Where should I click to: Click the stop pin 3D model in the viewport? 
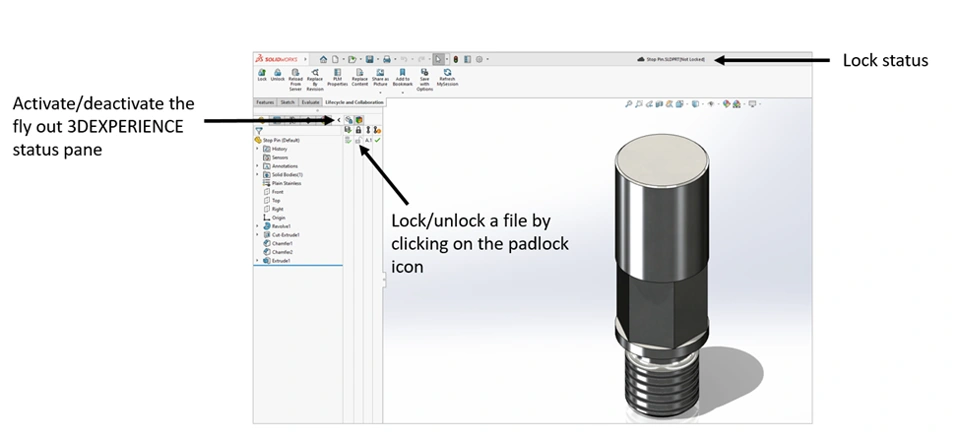(x=662, y=275)
